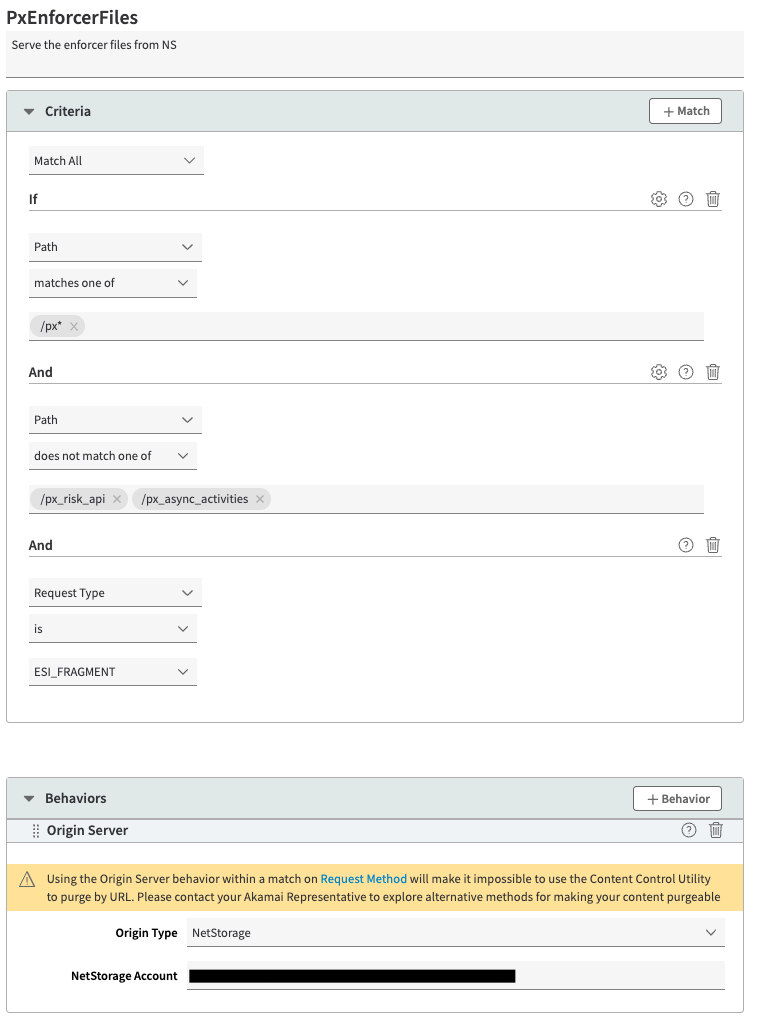Click the + Behavior button
Viewport: 761px width, 1025px height.
tap(677, 799)
